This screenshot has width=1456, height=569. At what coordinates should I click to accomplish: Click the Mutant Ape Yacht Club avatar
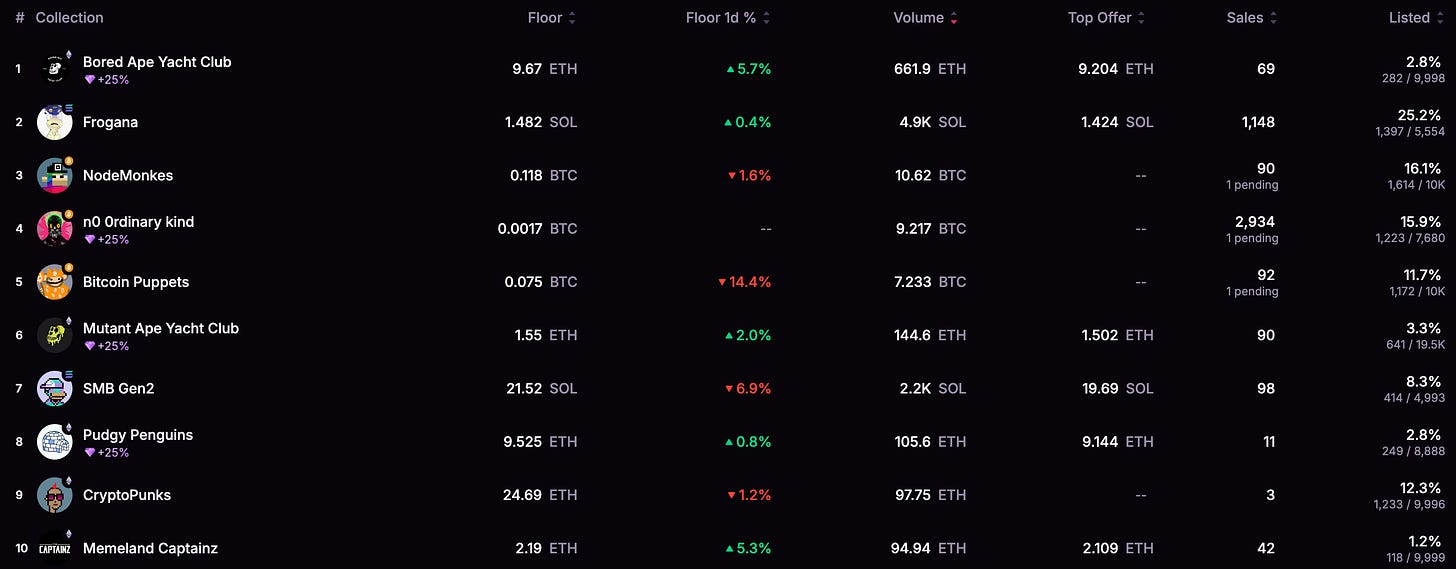pos(55,335)
